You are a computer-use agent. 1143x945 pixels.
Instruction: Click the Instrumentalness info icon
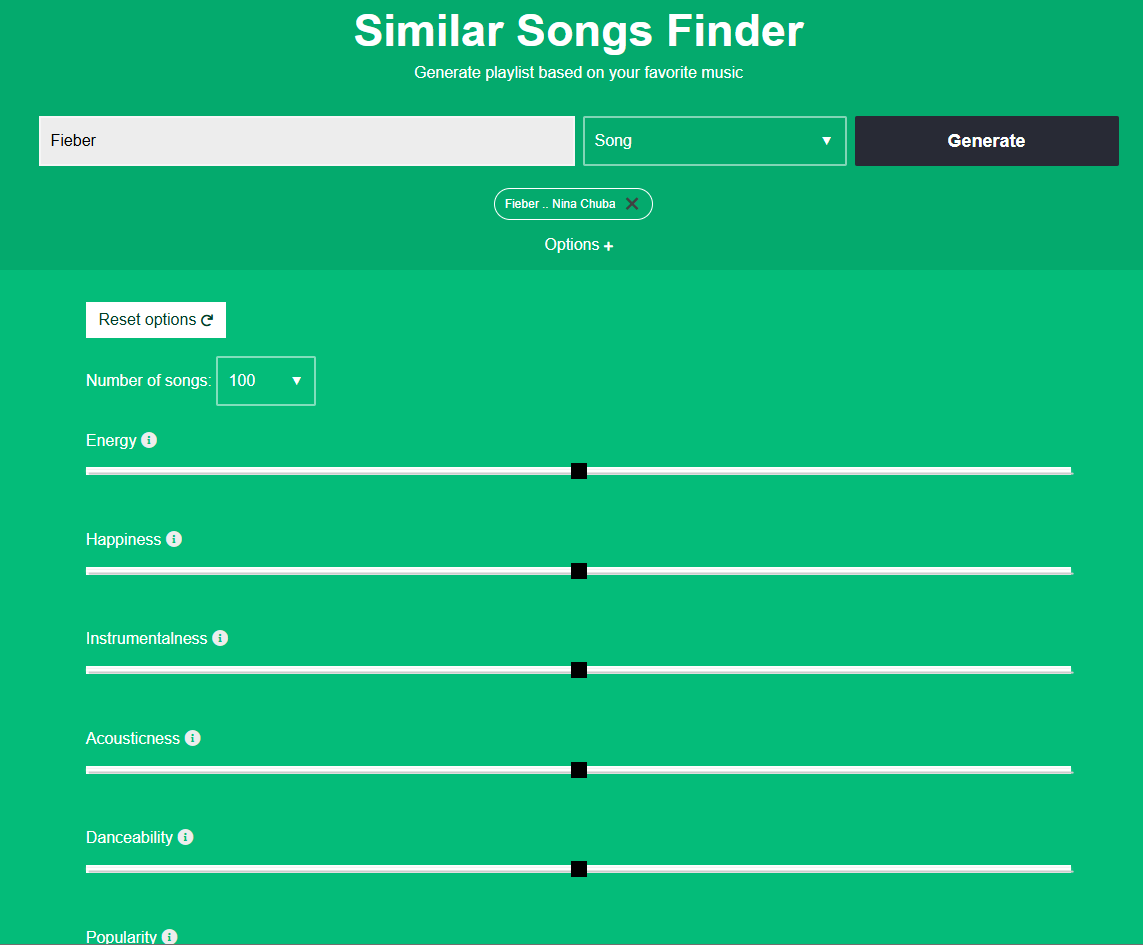220,638
